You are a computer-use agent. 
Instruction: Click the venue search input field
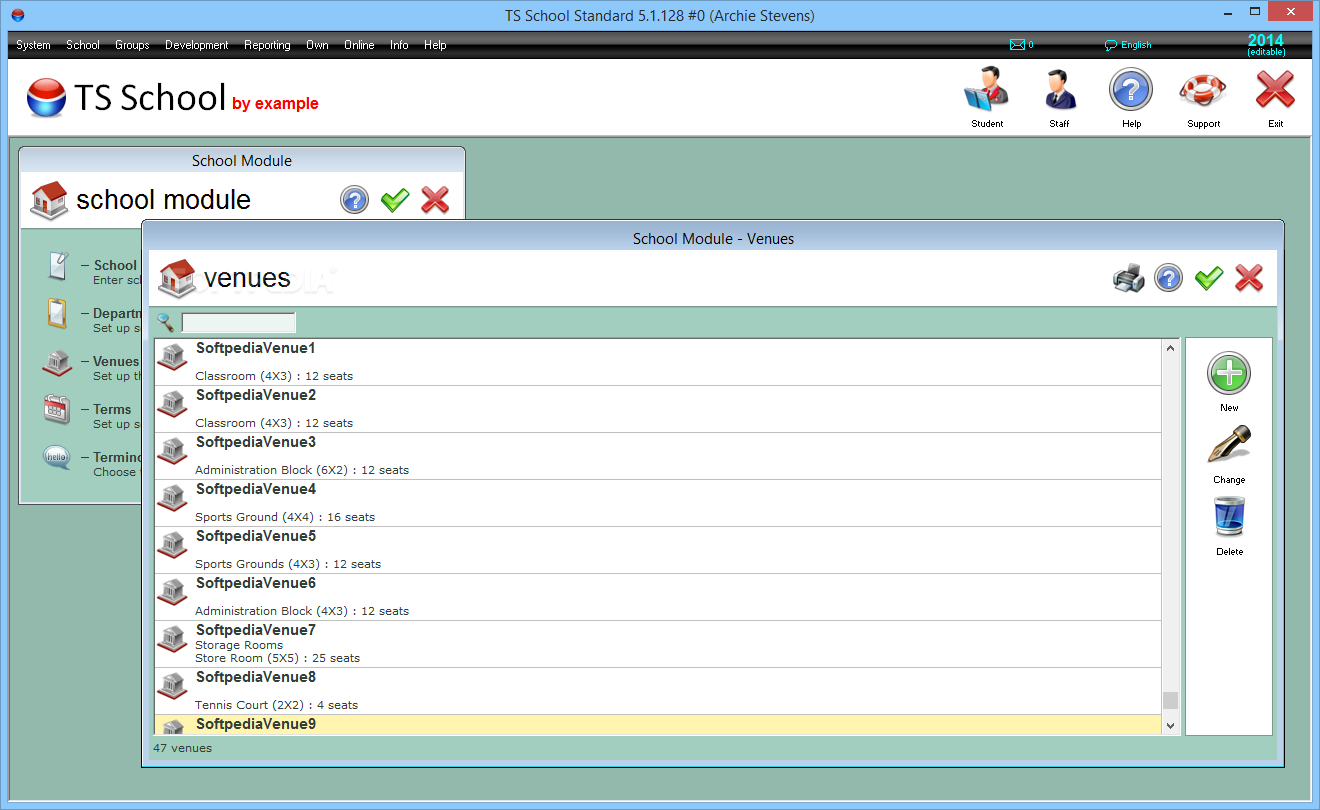tap(238, 323)
